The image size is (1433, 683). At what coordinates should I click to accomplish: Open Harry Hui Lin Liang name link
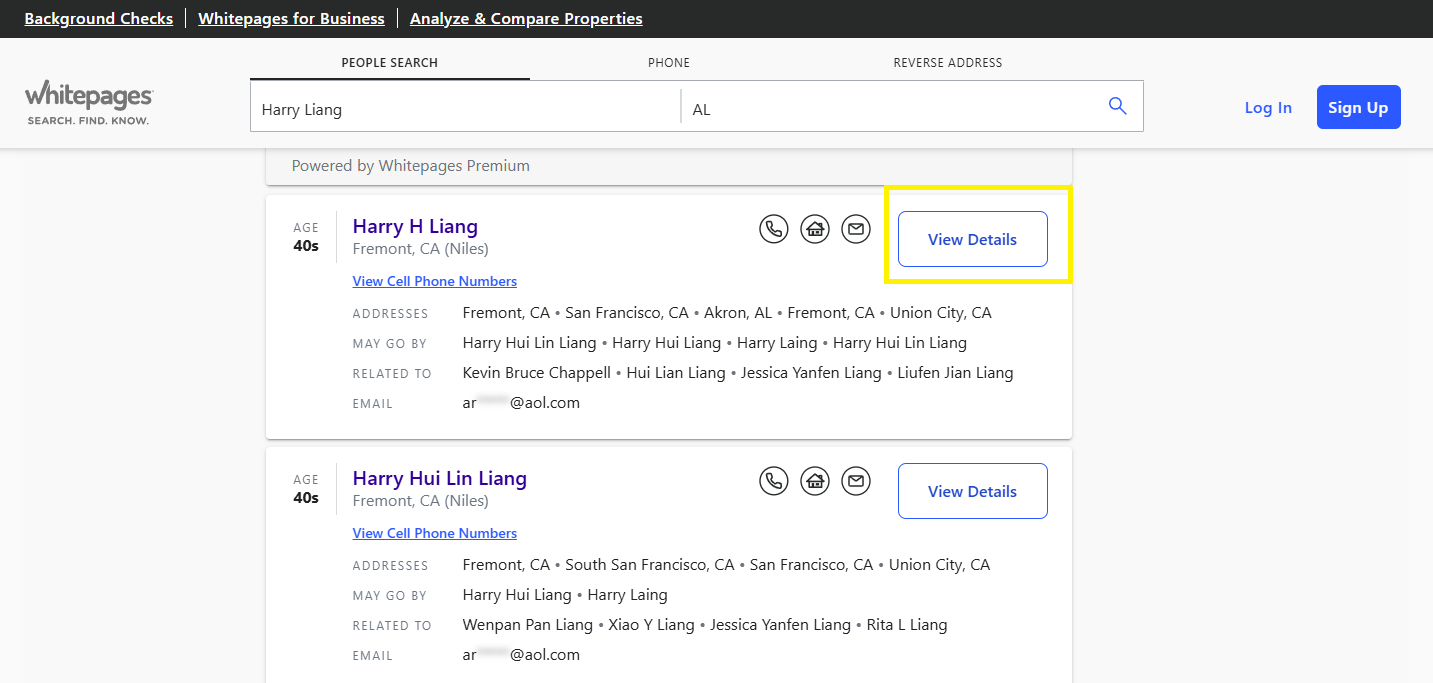pyautogui.click(x=440, y=478)
